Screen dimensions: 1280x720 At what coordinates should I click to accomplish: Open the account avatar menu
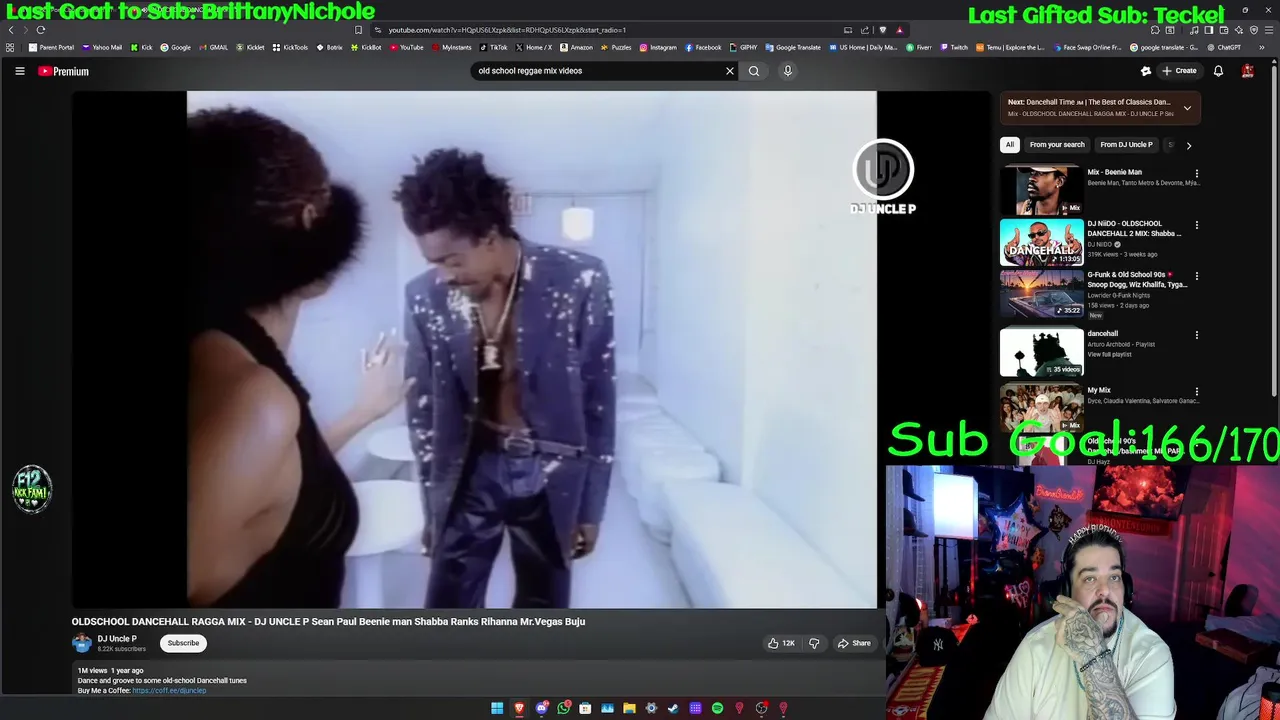tap(1247, 71)
